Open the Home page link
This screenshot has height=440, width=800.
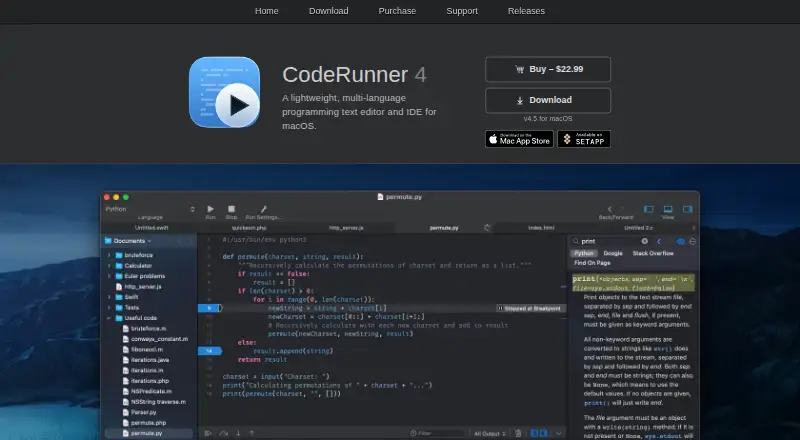click(266, 11)
